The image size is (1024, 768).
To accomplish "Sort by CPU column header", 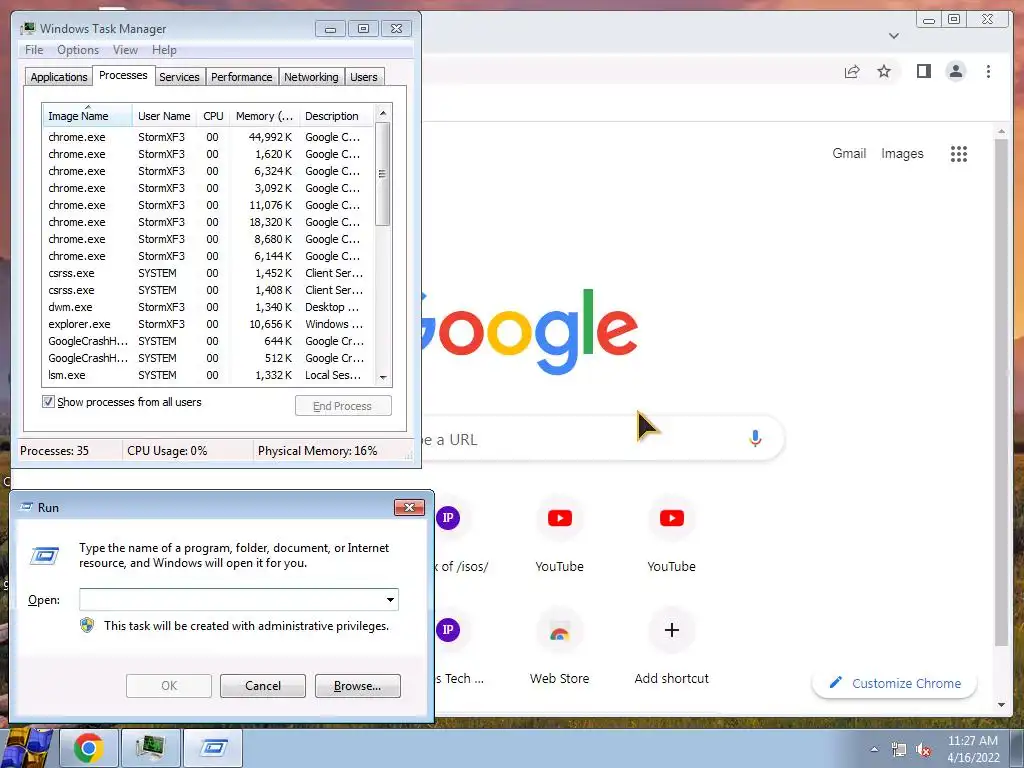I will click(x=213, y=116).
